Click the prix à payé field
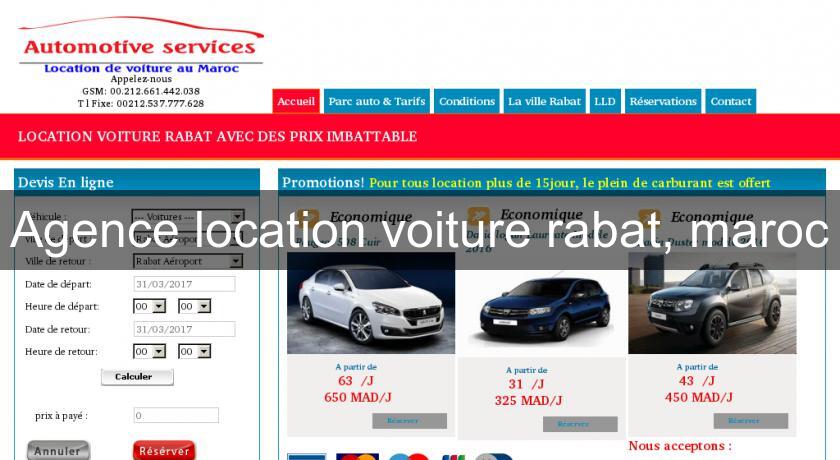840x460 pixels. (176, 415)
